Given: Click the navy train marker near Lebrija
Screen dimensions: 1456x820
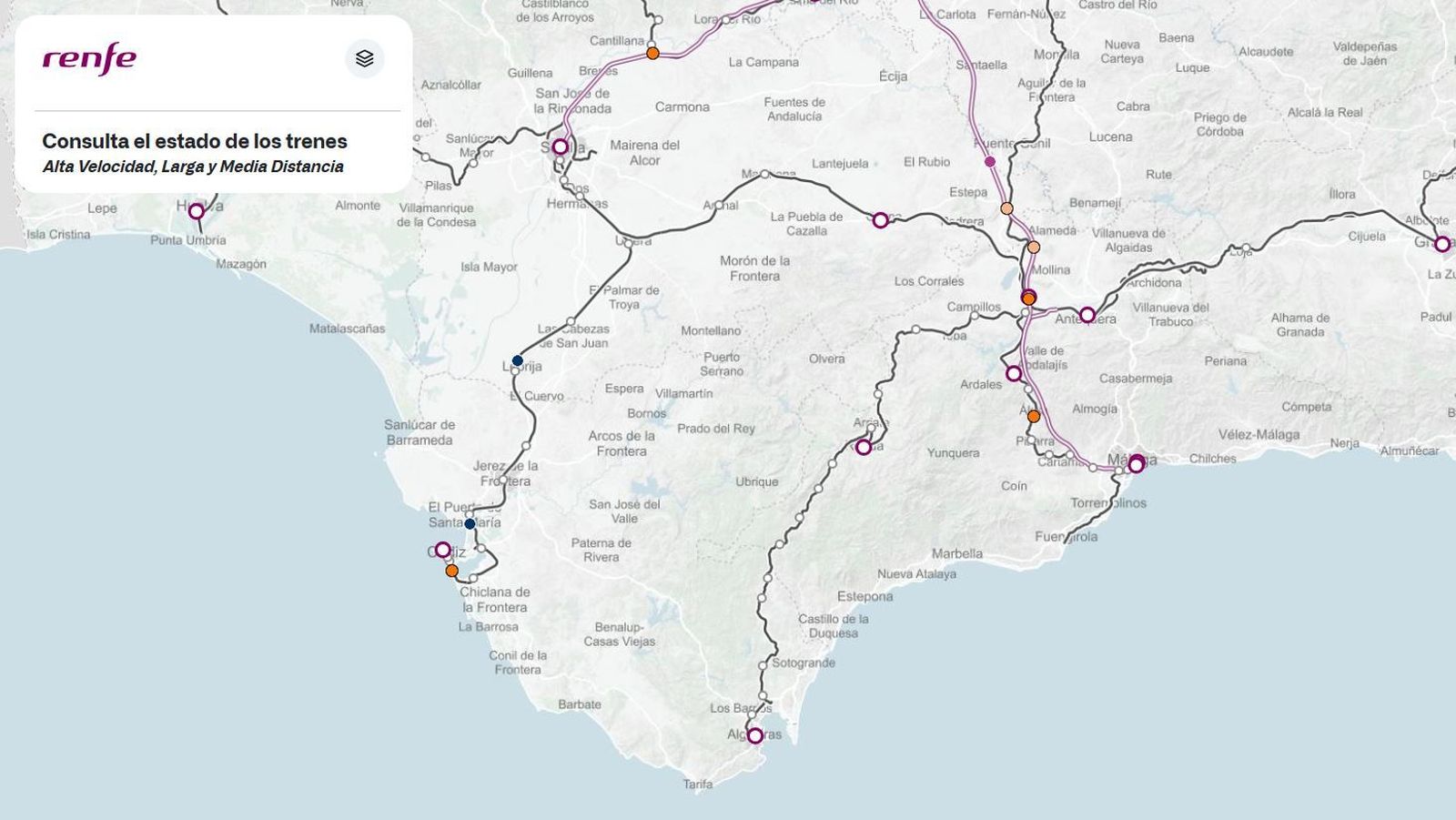Looking at the screenshot, I should 517,359.
